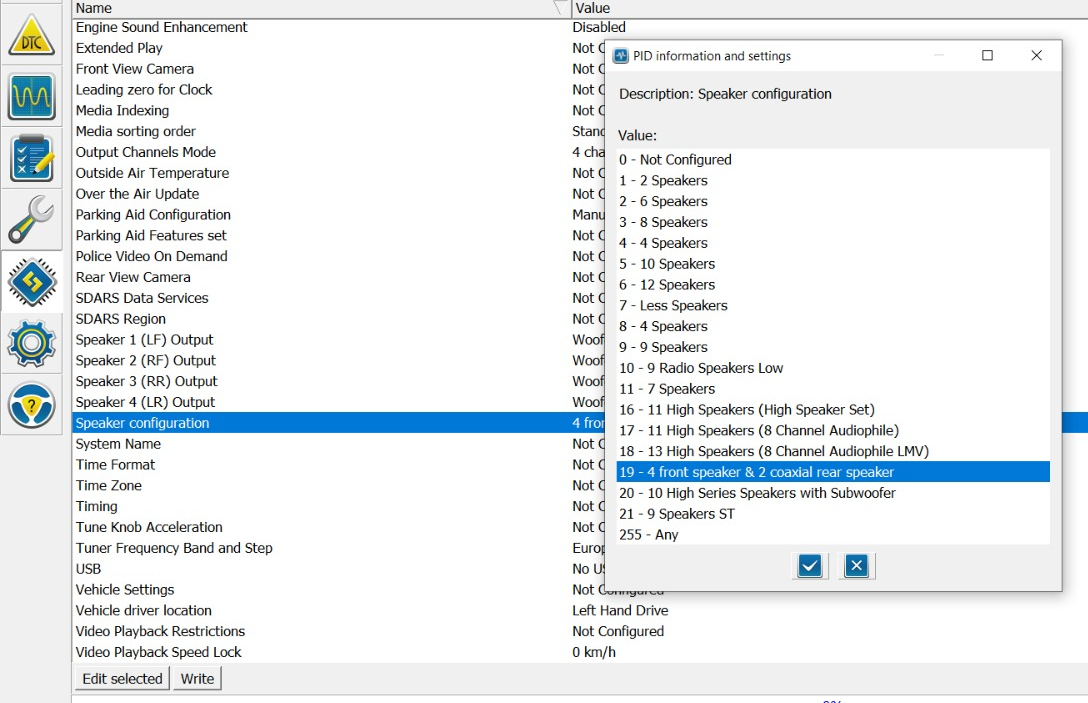Open the wrench service functions panel
Screen dimensions: 1088x703
(x=31, y=219)
